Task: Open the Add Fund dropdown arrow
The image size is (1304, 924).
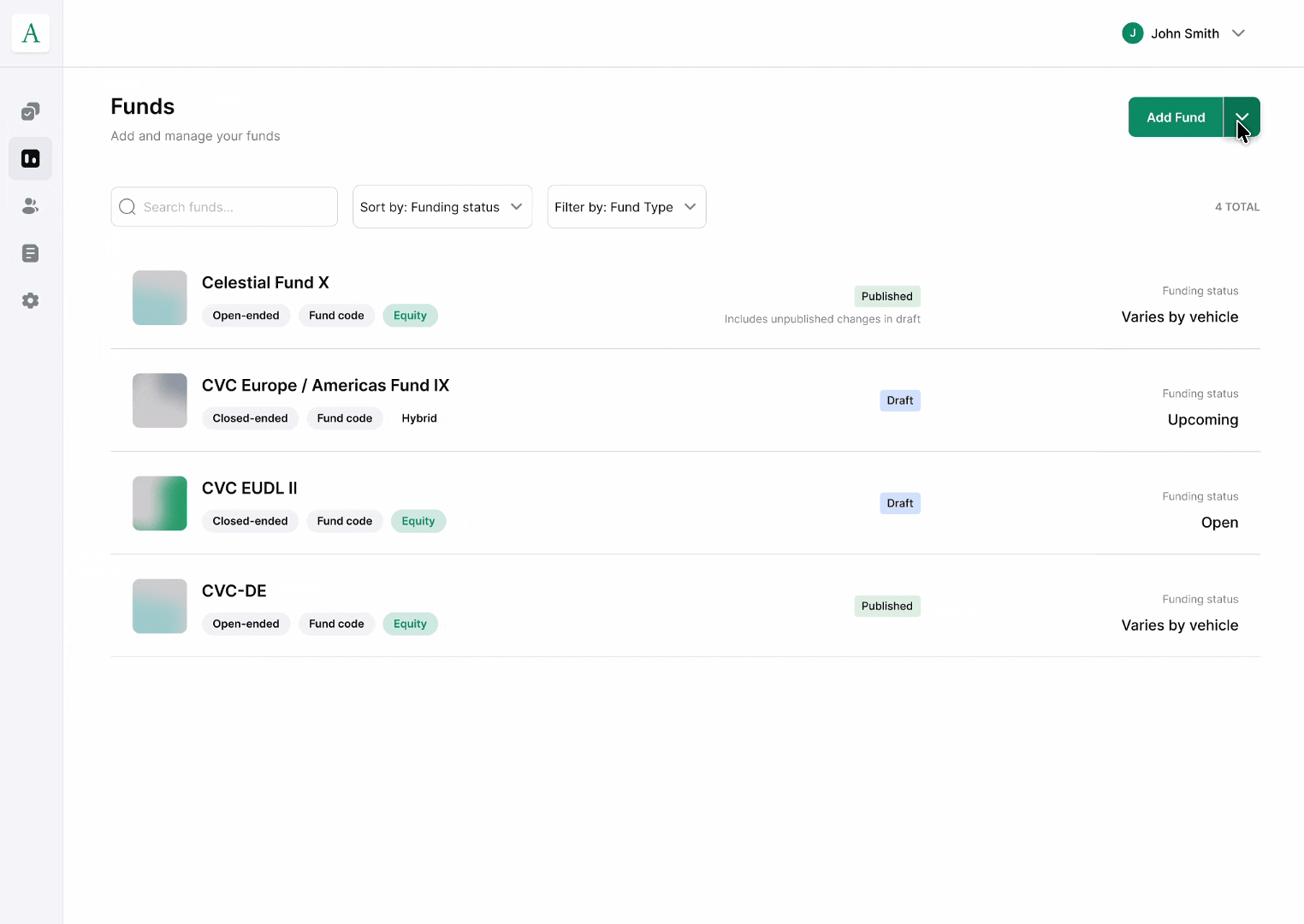Action: coord(1242,117)
